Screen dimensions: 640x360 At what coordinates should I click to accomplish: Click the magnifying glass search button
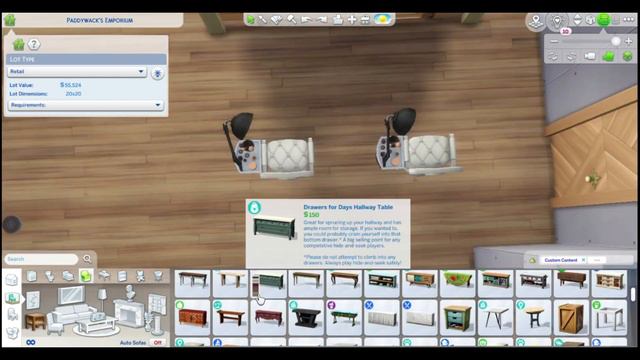(x=87, y=259)
